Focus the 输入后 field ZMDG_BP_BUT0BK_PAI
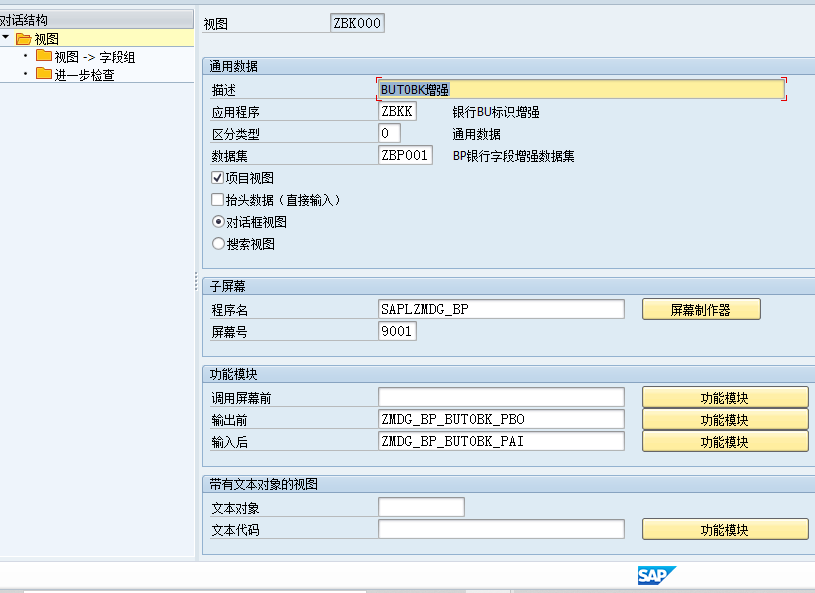The image size is (815, 593). (501, 441)
